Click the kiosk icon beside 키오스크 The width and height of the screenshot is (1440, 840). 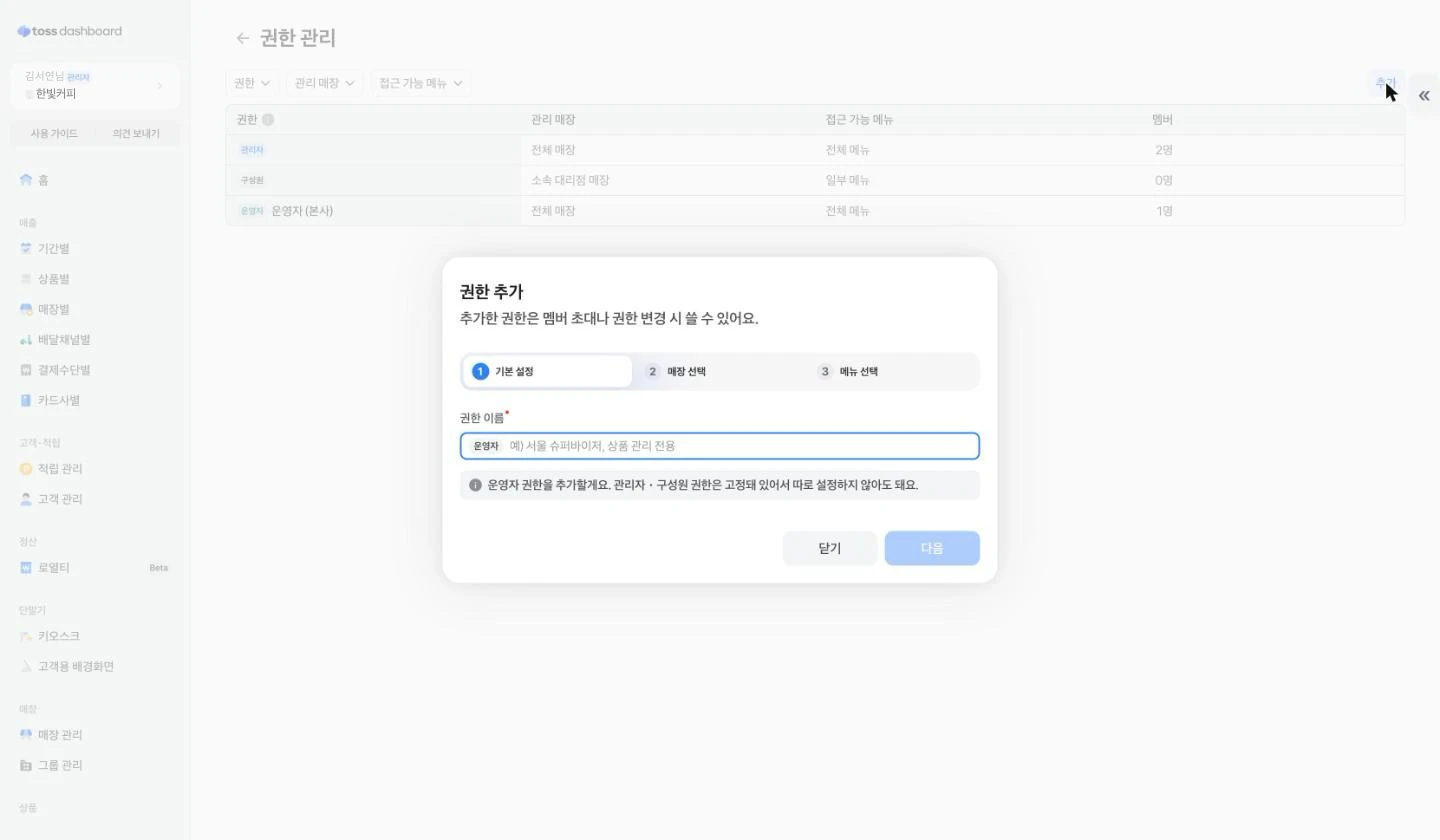point(26,636)
